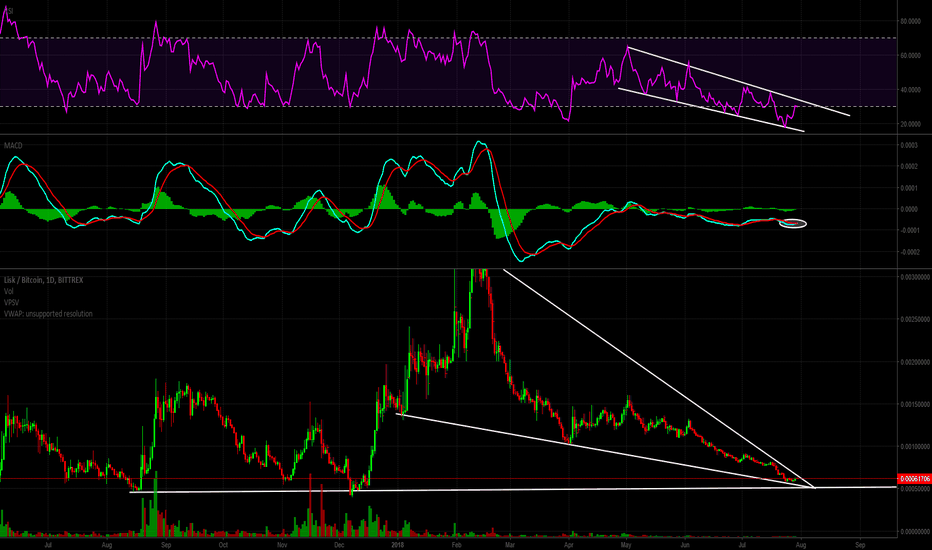Viewport: 932px width, 550px height.
Task: Click the Mar label on time axis
Action: (509, 545)
